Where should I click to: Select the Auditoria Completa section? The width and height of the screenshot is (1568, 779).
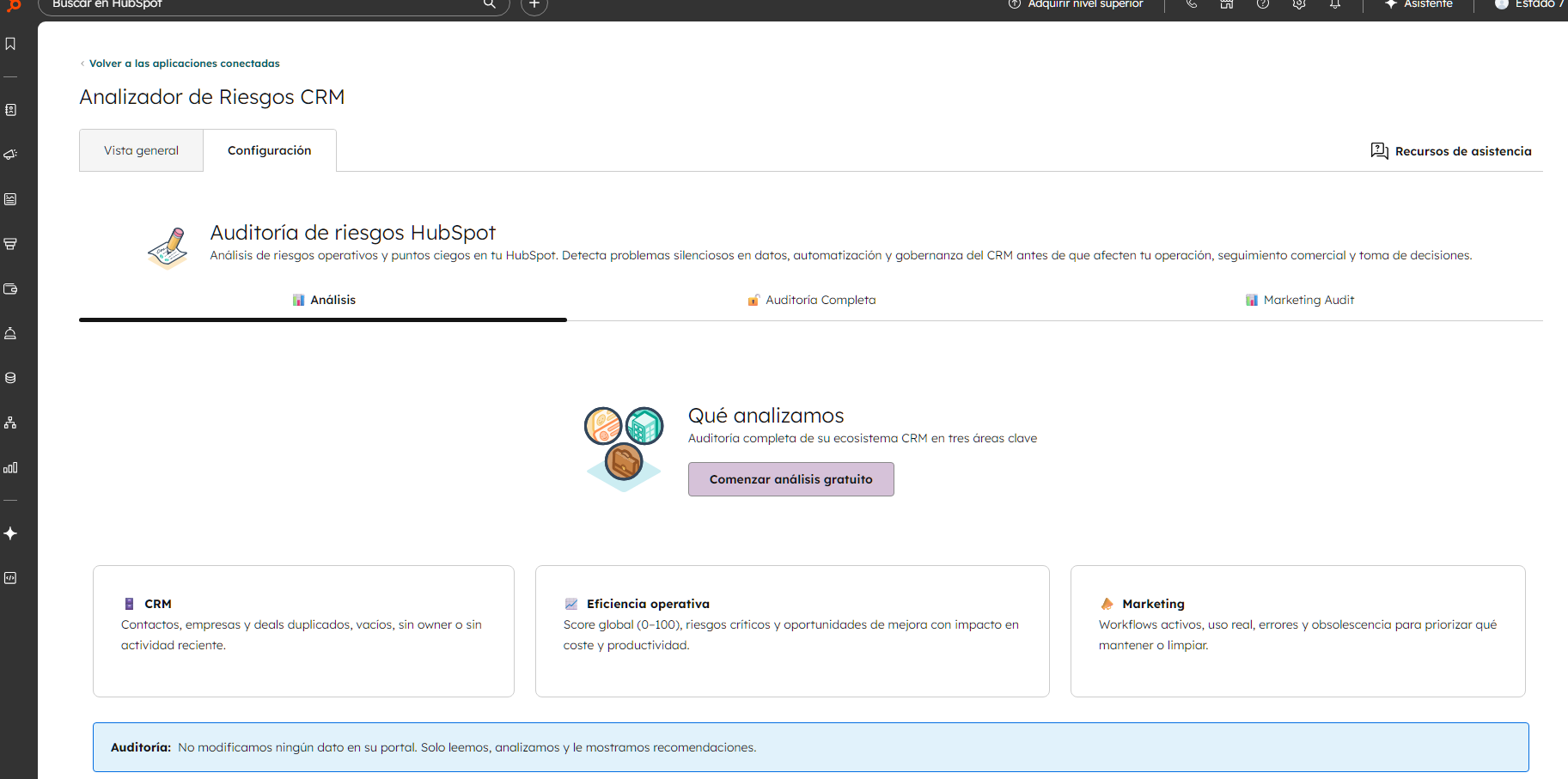pyautogui.click(x=811, y=300)
